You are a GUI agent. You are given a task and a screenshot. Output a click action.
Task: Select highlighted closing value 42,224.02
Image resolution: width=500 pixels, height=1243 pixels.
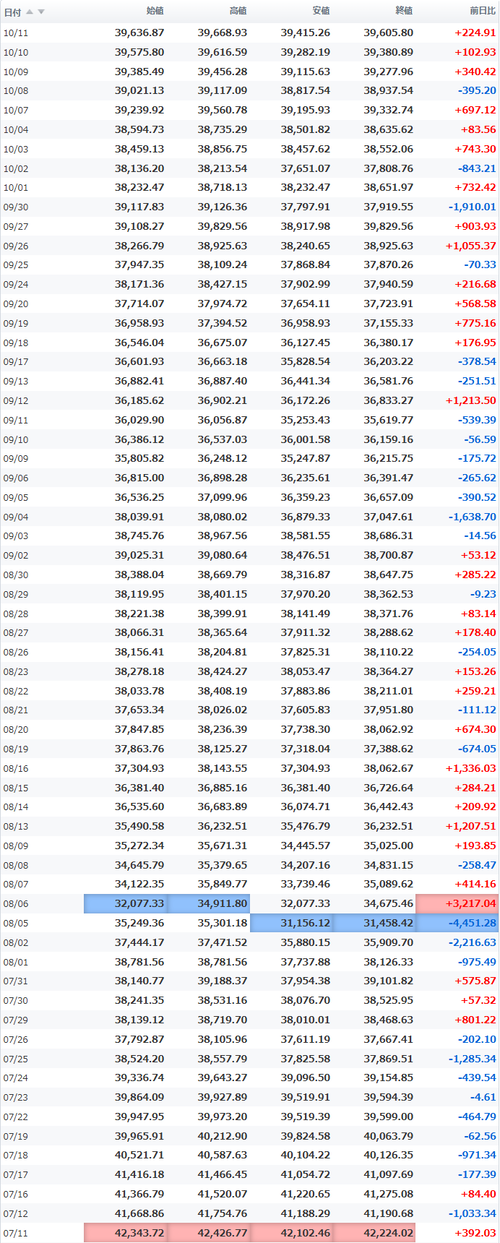click(x=374, y=1233)
